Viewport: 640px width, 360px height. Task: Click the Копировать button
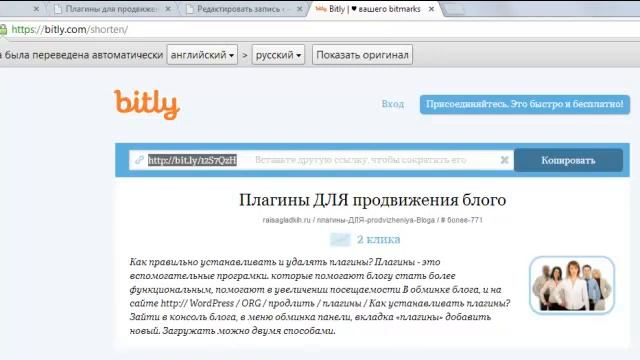568,160
